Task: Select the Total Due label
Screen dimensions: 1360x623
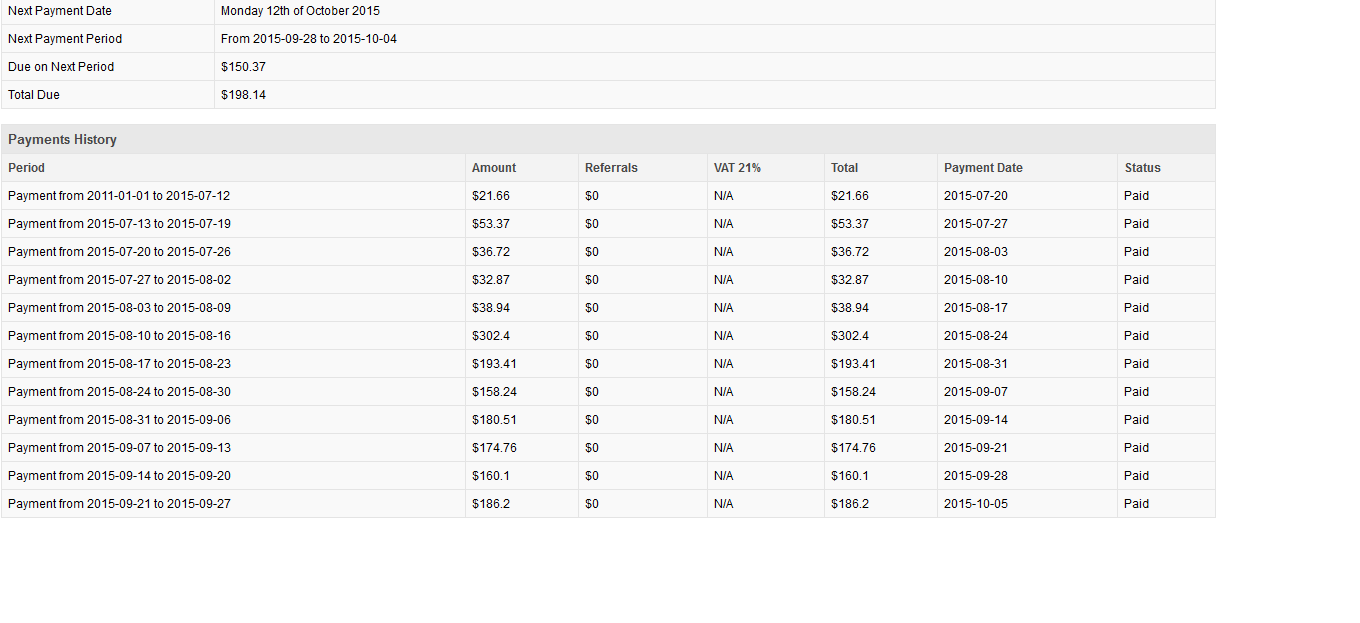Action: [34, 95]
